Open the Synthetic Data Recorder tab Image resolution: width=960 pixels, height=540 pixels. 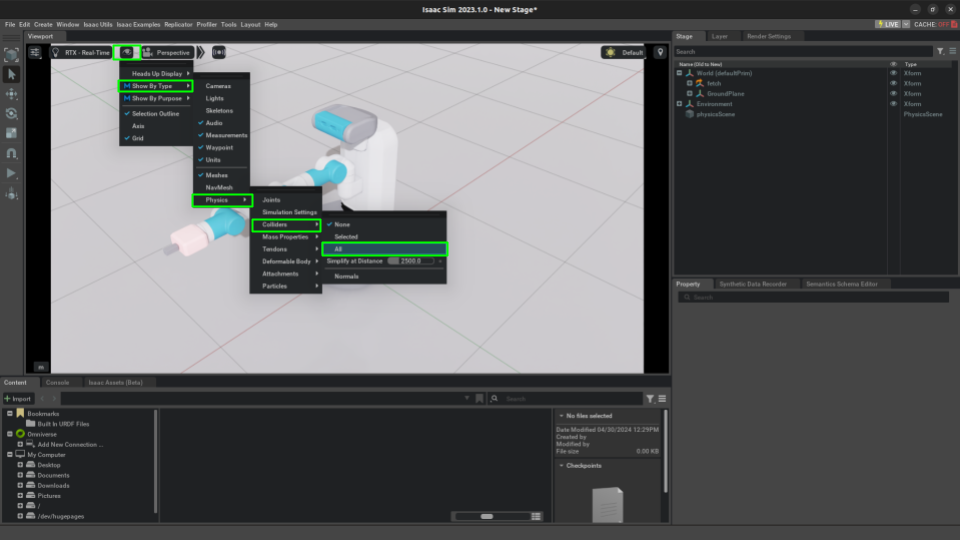[753, 284]
